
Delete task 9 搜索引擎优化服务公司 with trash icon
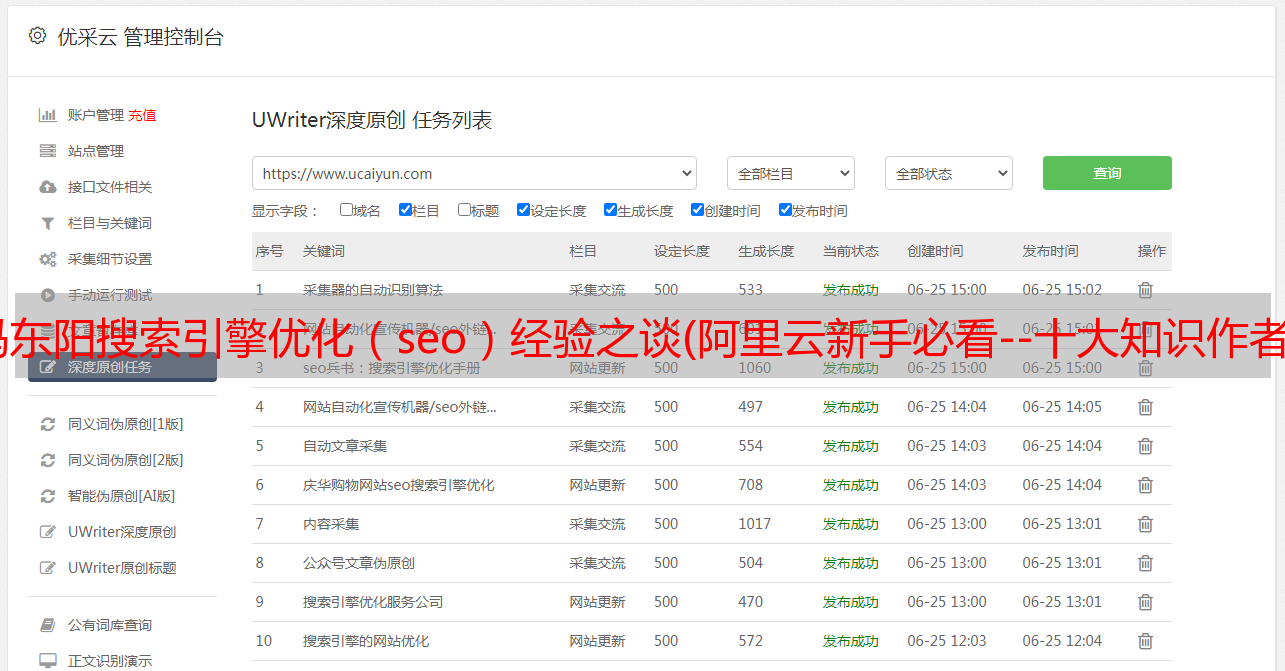[1146, 602]
